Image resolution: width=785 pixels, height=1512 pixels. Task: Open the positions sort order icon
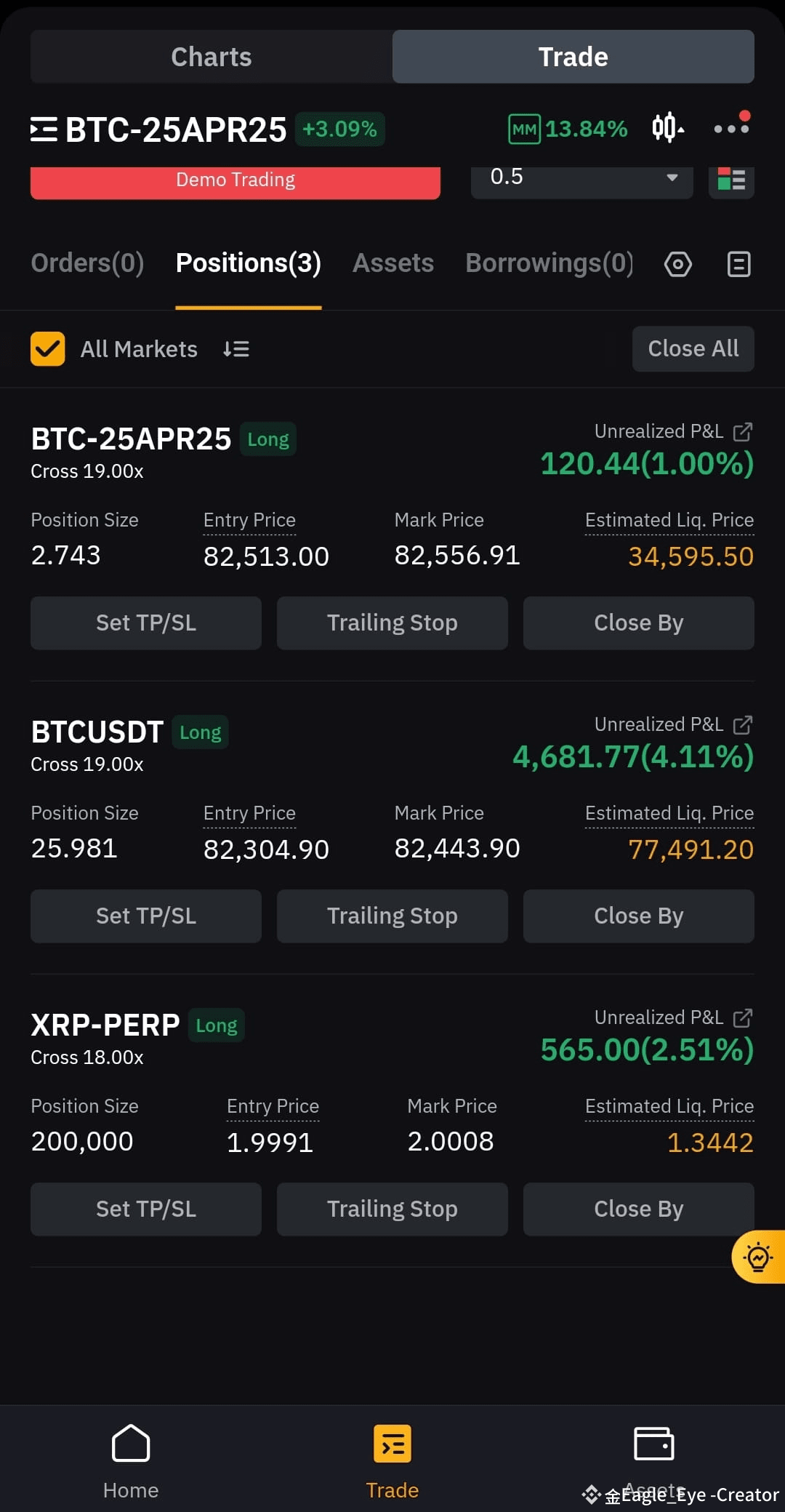coord(236,349)
